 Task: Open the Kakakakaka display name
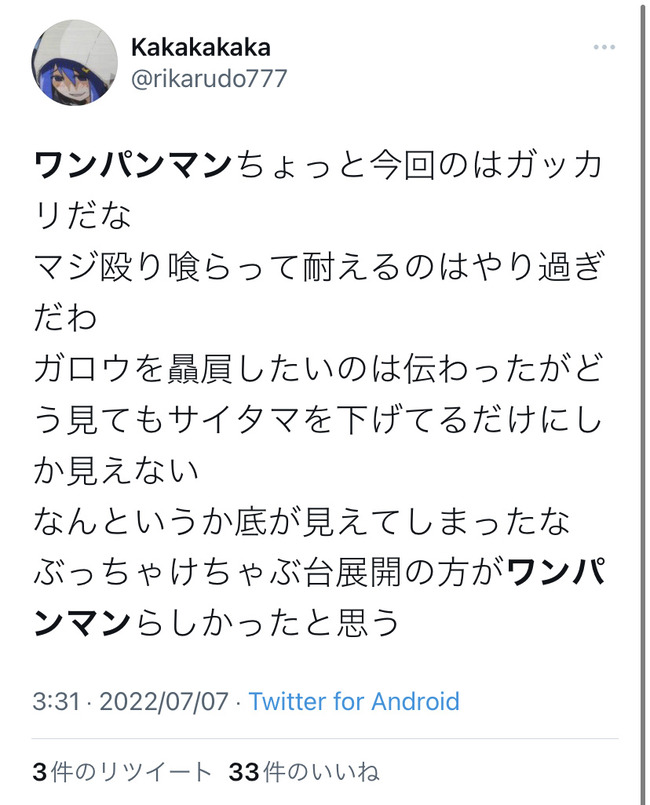[201, 47]
